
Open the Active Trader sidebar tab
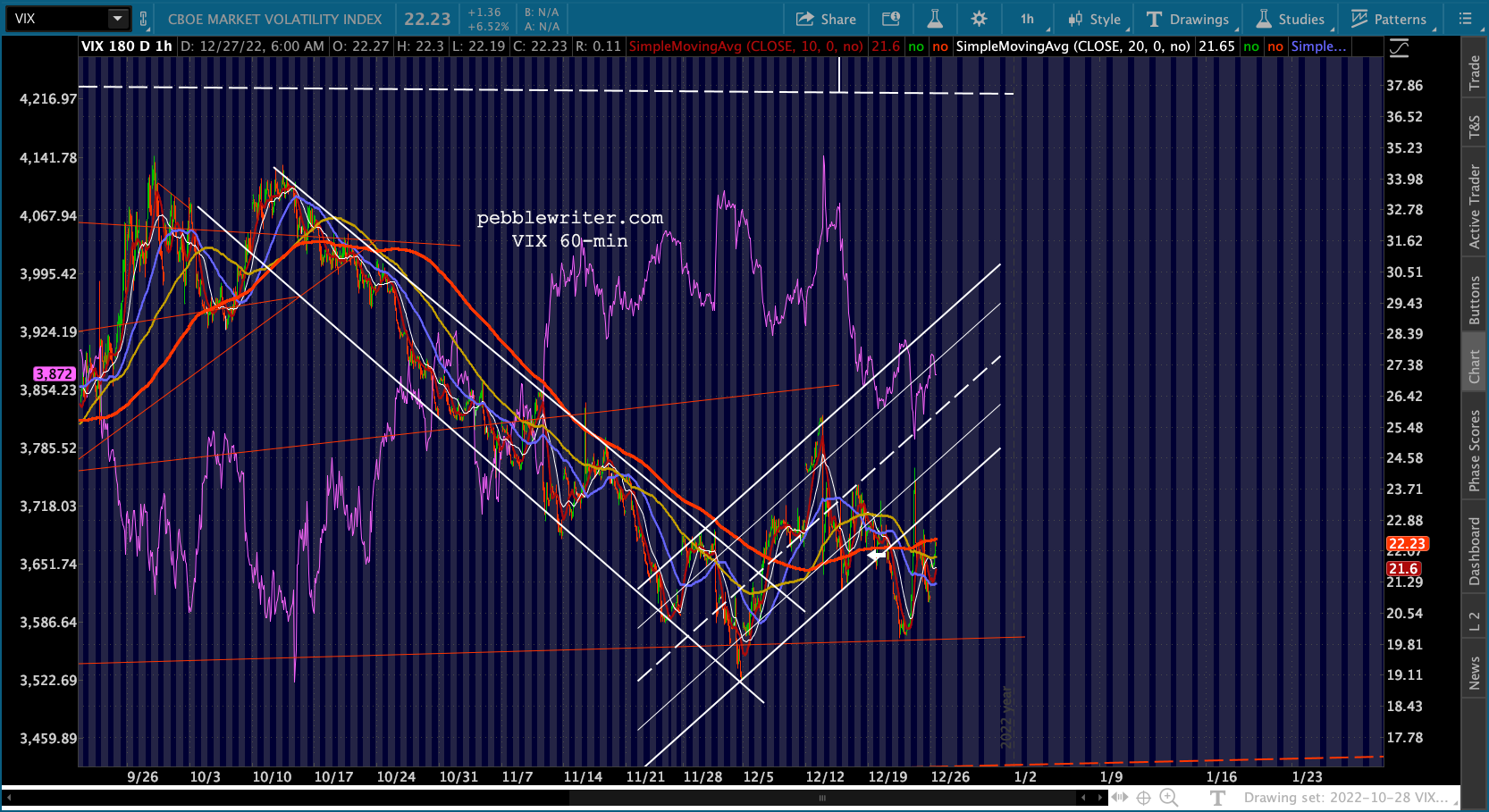(1475, 206)
